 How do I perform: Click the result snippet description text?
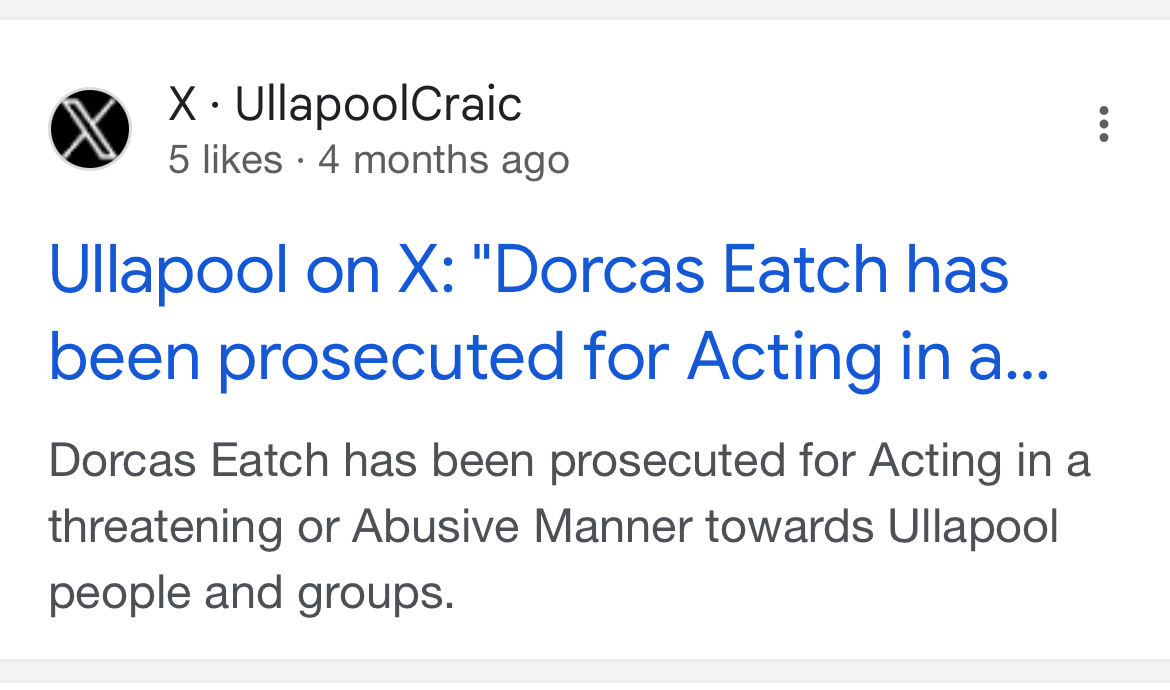(568, 527)
